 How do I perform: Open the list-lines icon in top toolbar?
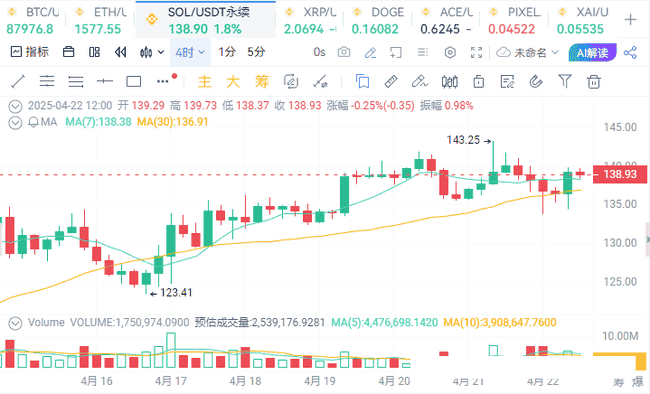click(422, 52)
